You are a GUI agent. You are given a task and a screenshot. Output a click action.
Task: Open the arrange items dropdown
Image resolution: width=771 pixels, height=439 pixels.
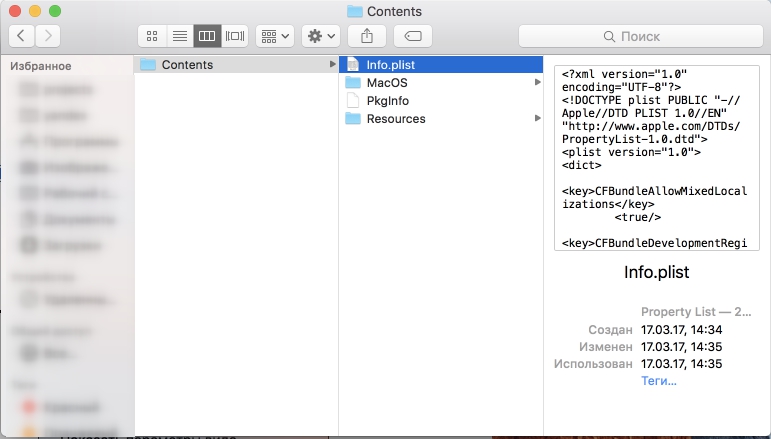[x=274, y=36]
